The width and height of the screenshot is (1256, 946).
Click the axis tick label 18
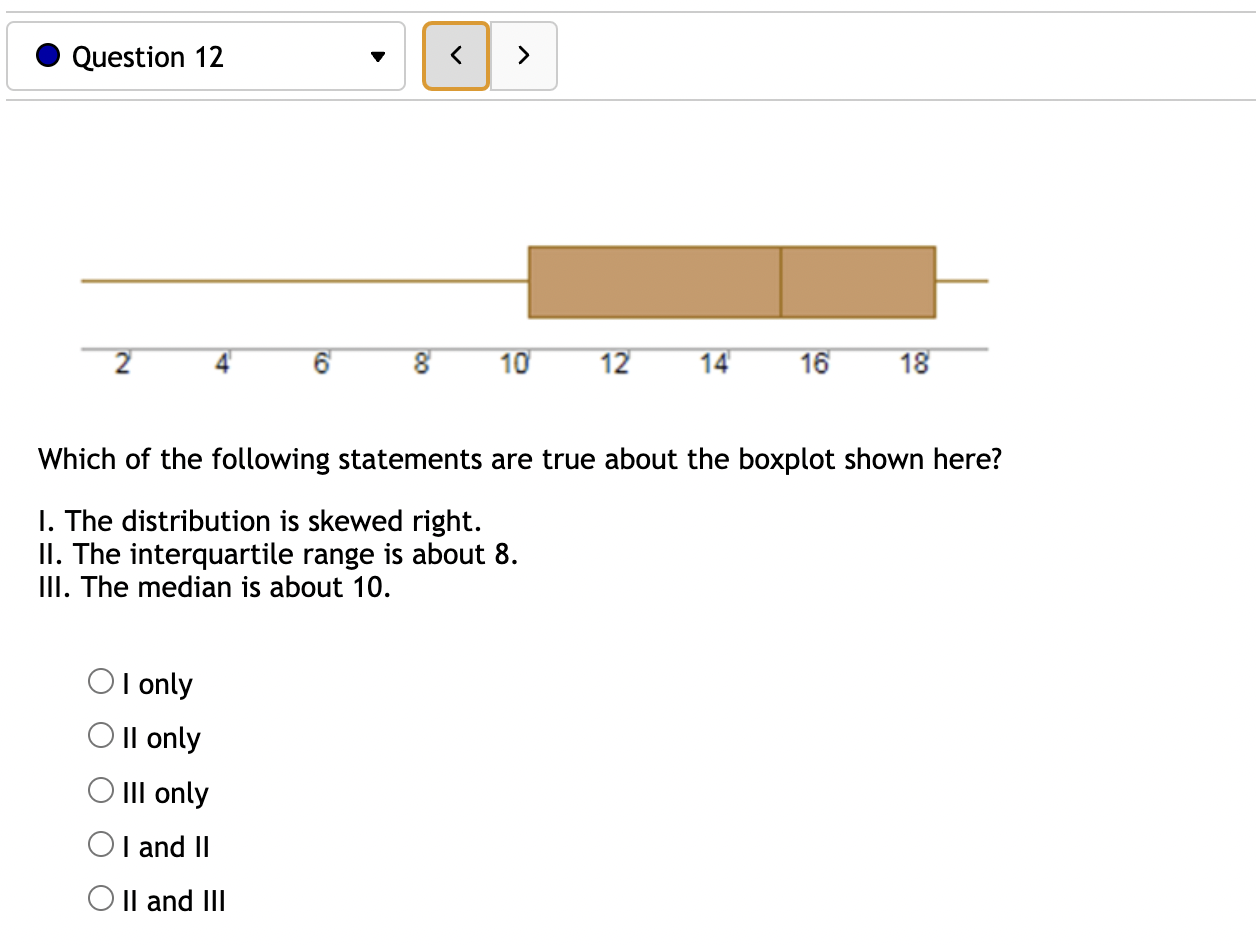pos(914,365)
